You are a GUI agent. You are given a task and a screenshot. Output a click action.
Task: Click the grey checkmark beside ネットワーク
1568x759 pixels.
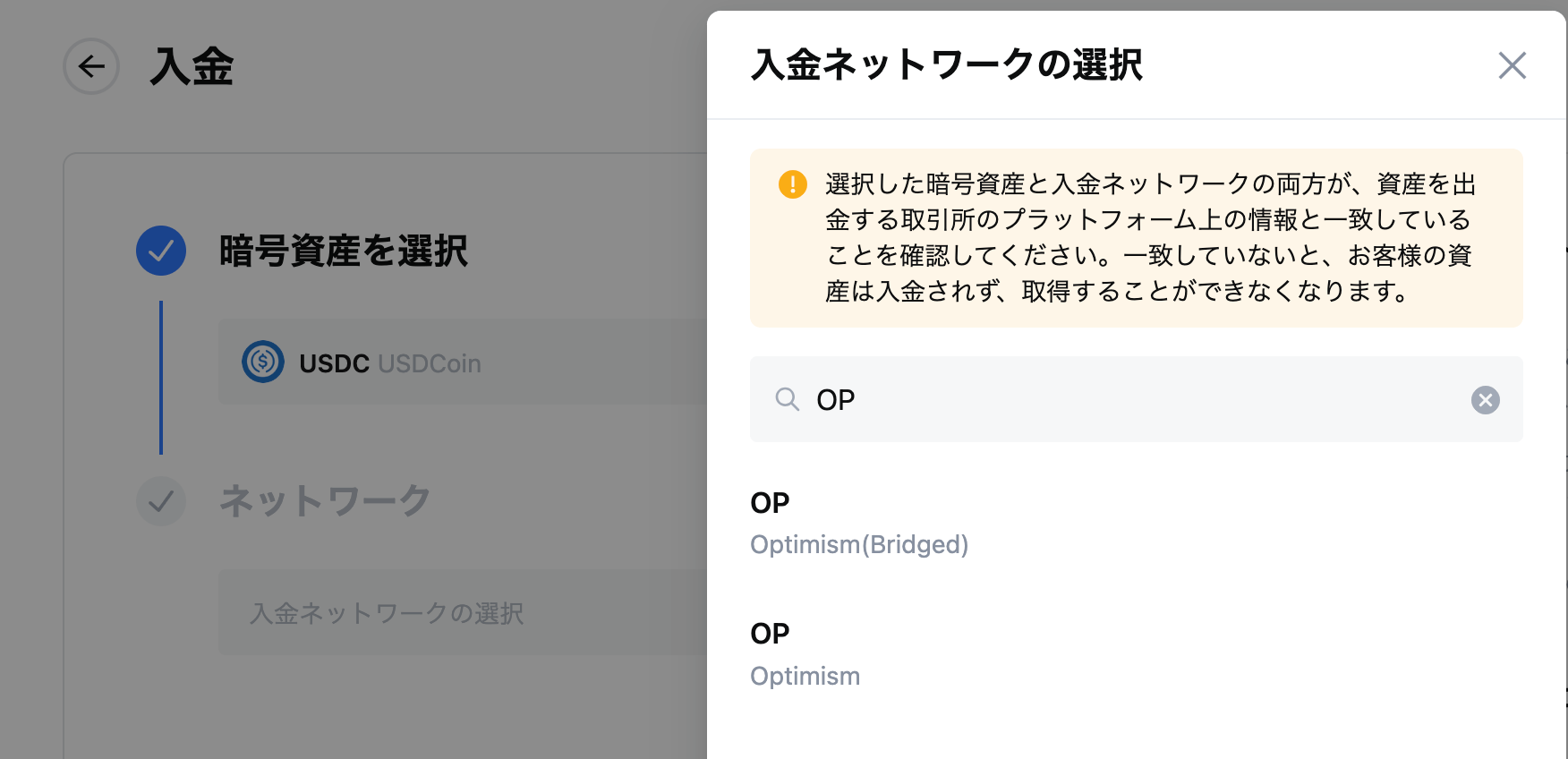[x=161, y=501]
